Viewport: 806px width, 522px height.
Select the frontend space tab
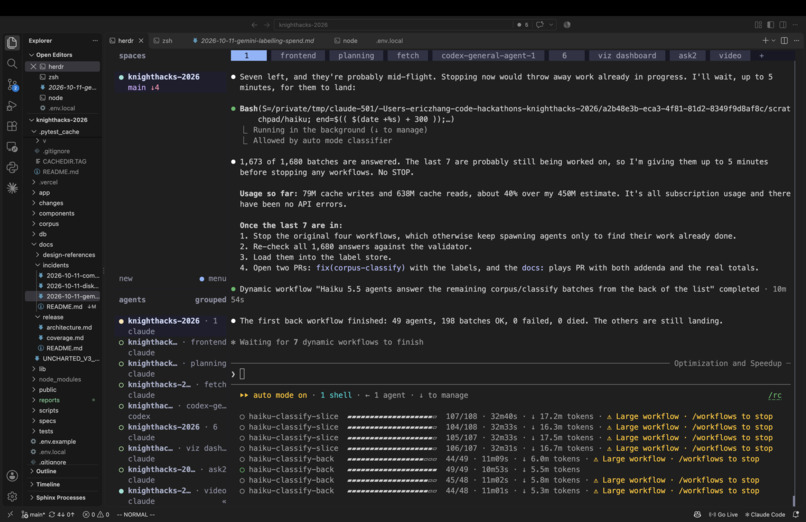coord(298,55)
